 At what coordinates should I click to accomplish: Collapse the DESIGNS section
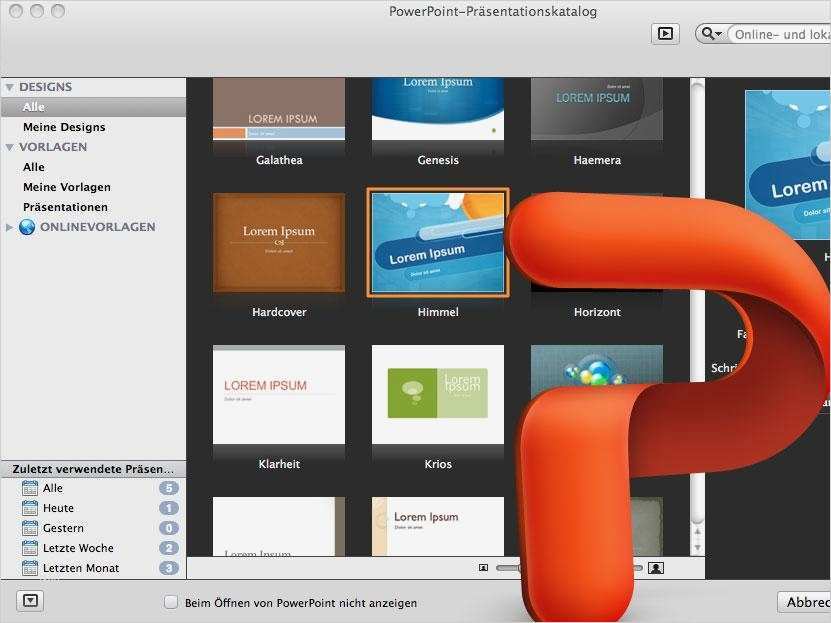(x=10, y=87)
